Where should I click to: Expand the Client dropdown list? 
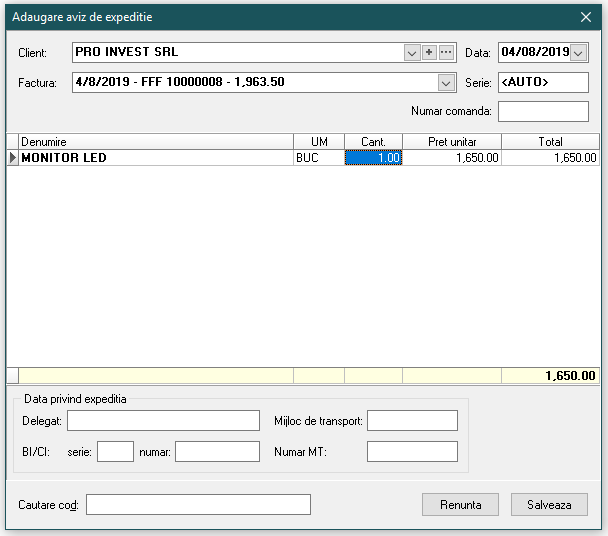412,52
